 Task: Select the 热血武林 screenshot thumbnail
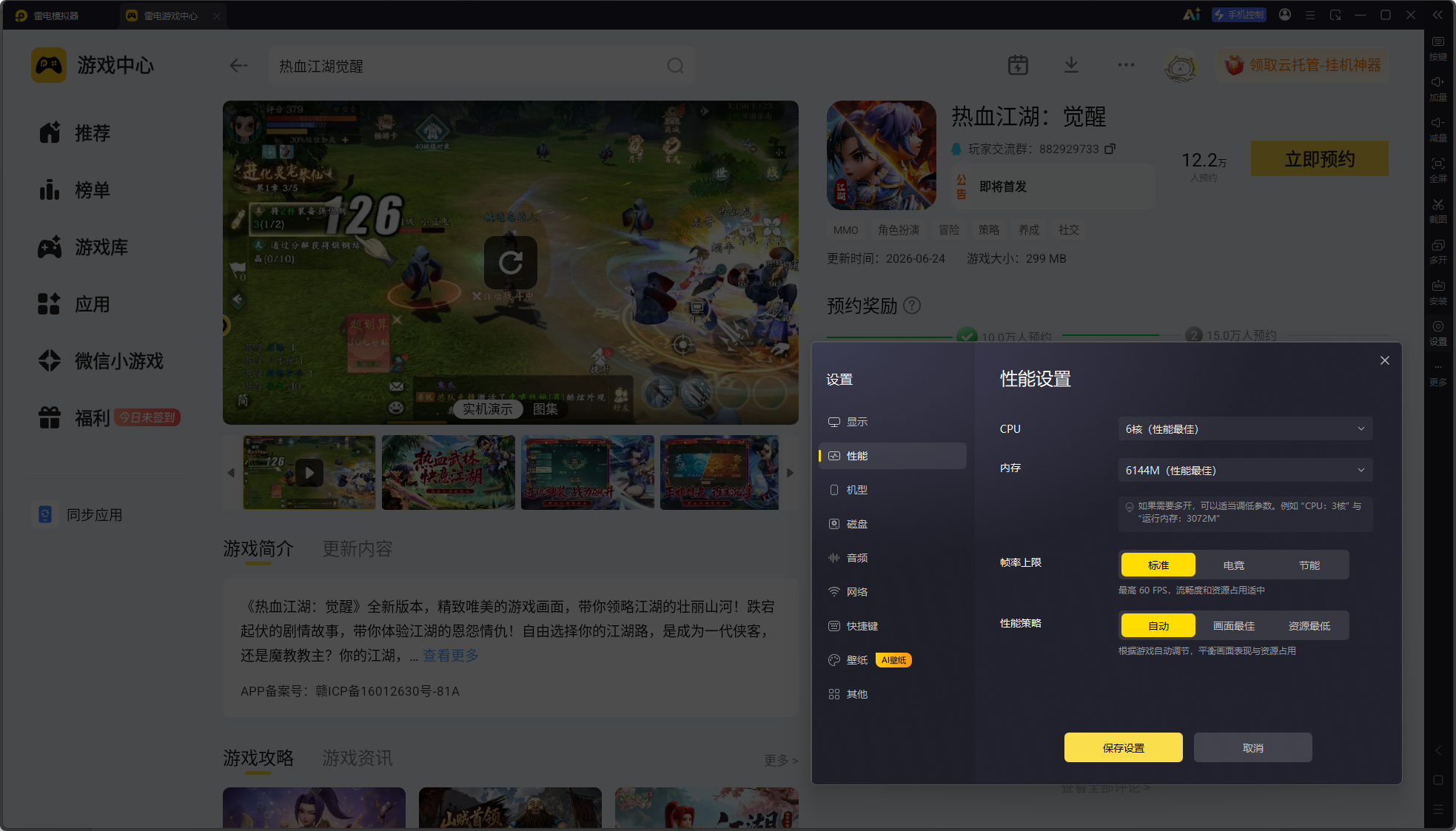(x=449, y=472)
